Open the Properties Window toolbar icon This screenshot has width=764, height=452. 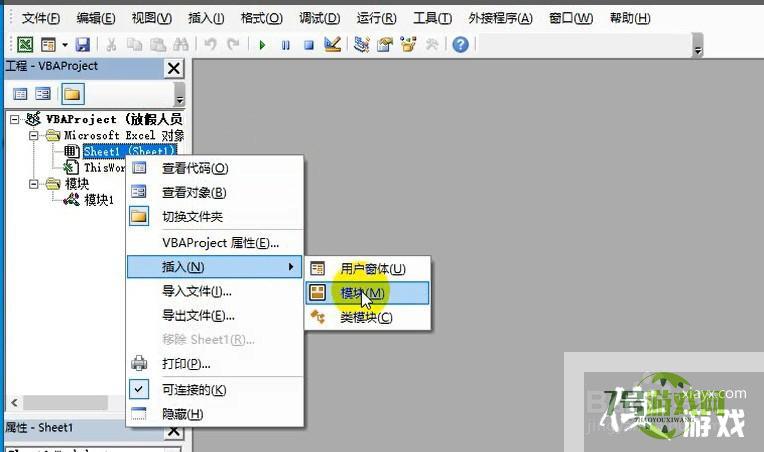coord(384,45)
